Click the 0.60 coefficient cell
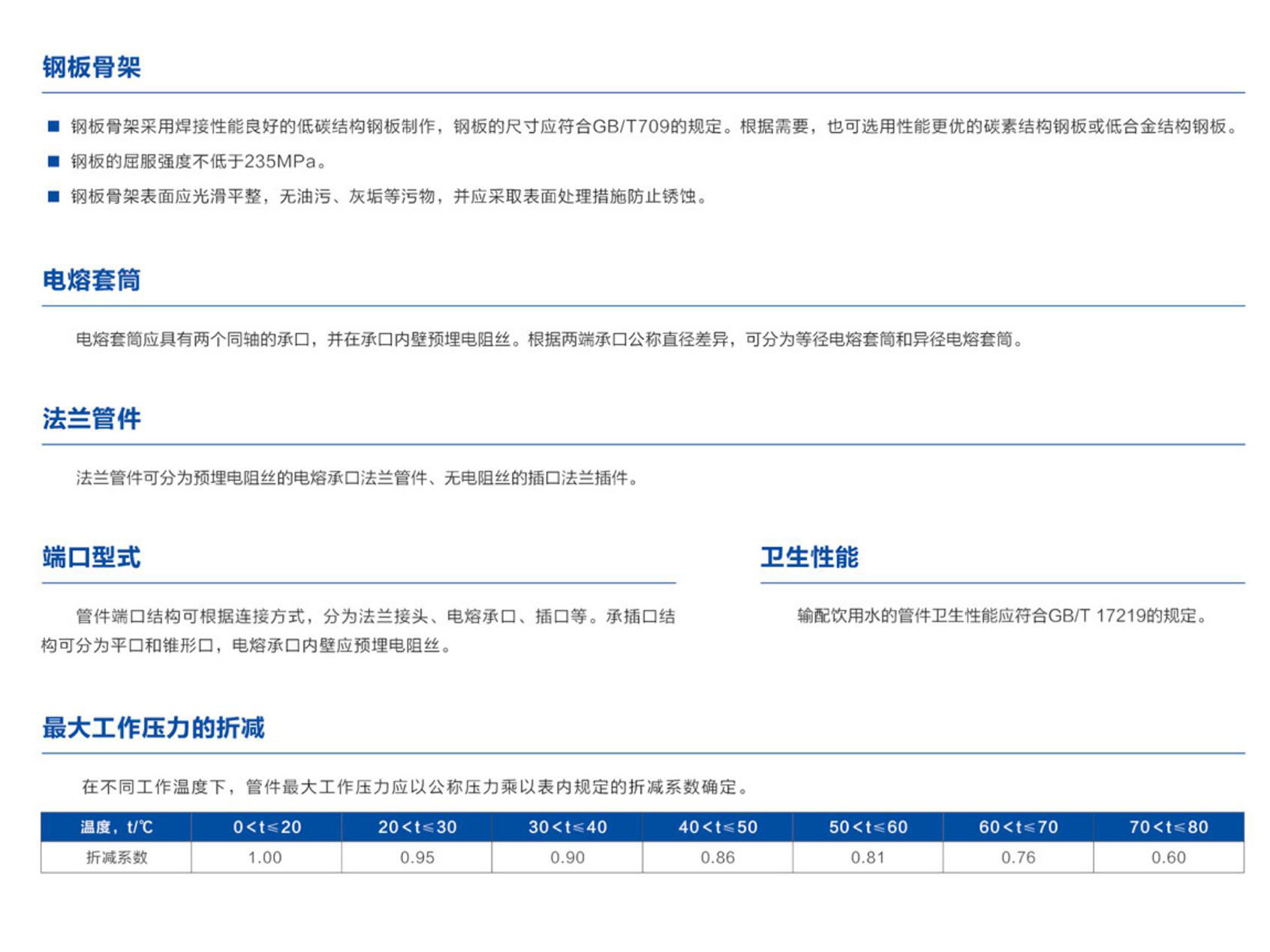This screenshot has height=952, width=1270. 1169,857
